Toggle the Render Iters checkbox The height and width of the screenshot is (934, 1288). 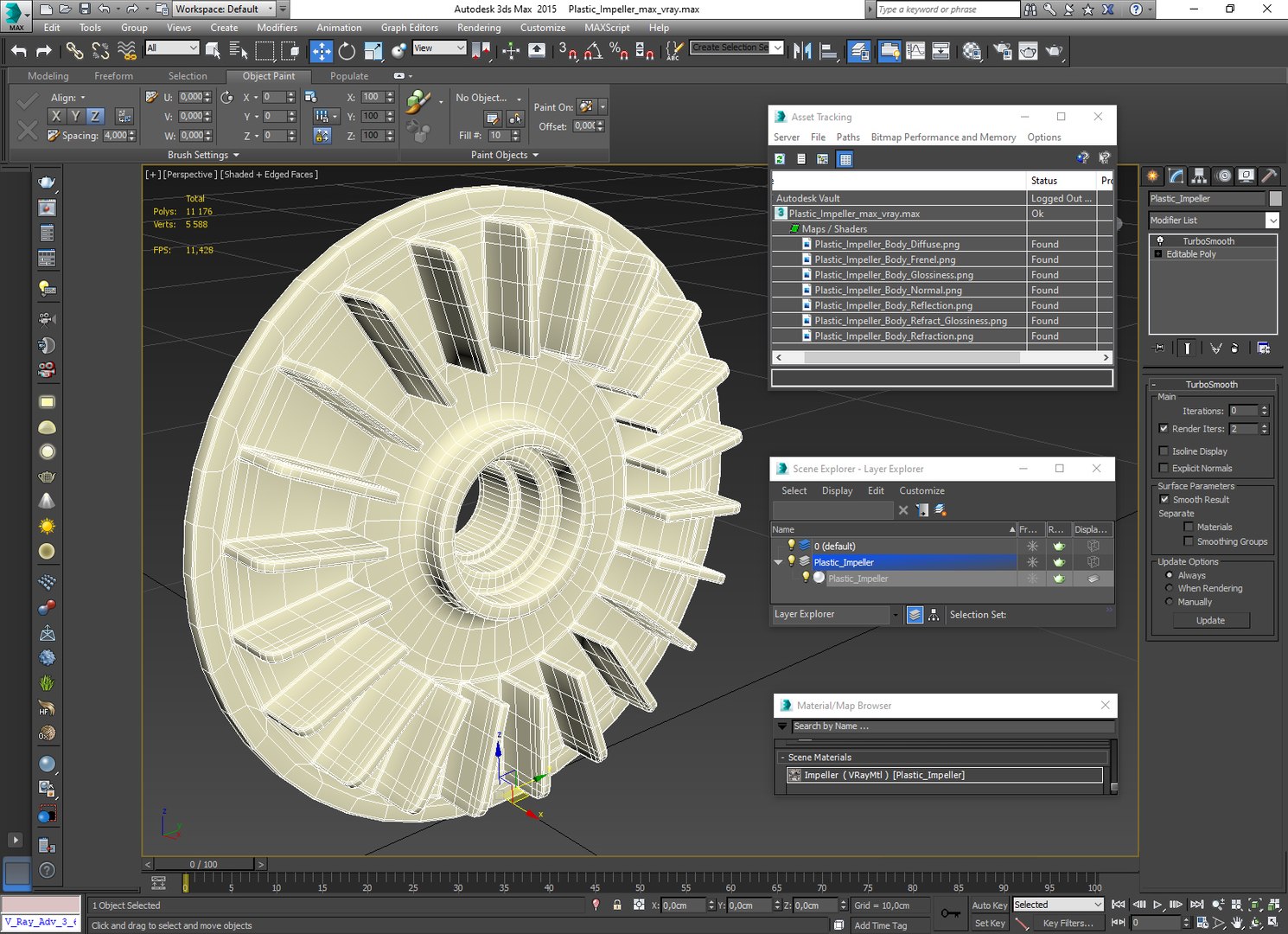click(x=1164, y=429)
